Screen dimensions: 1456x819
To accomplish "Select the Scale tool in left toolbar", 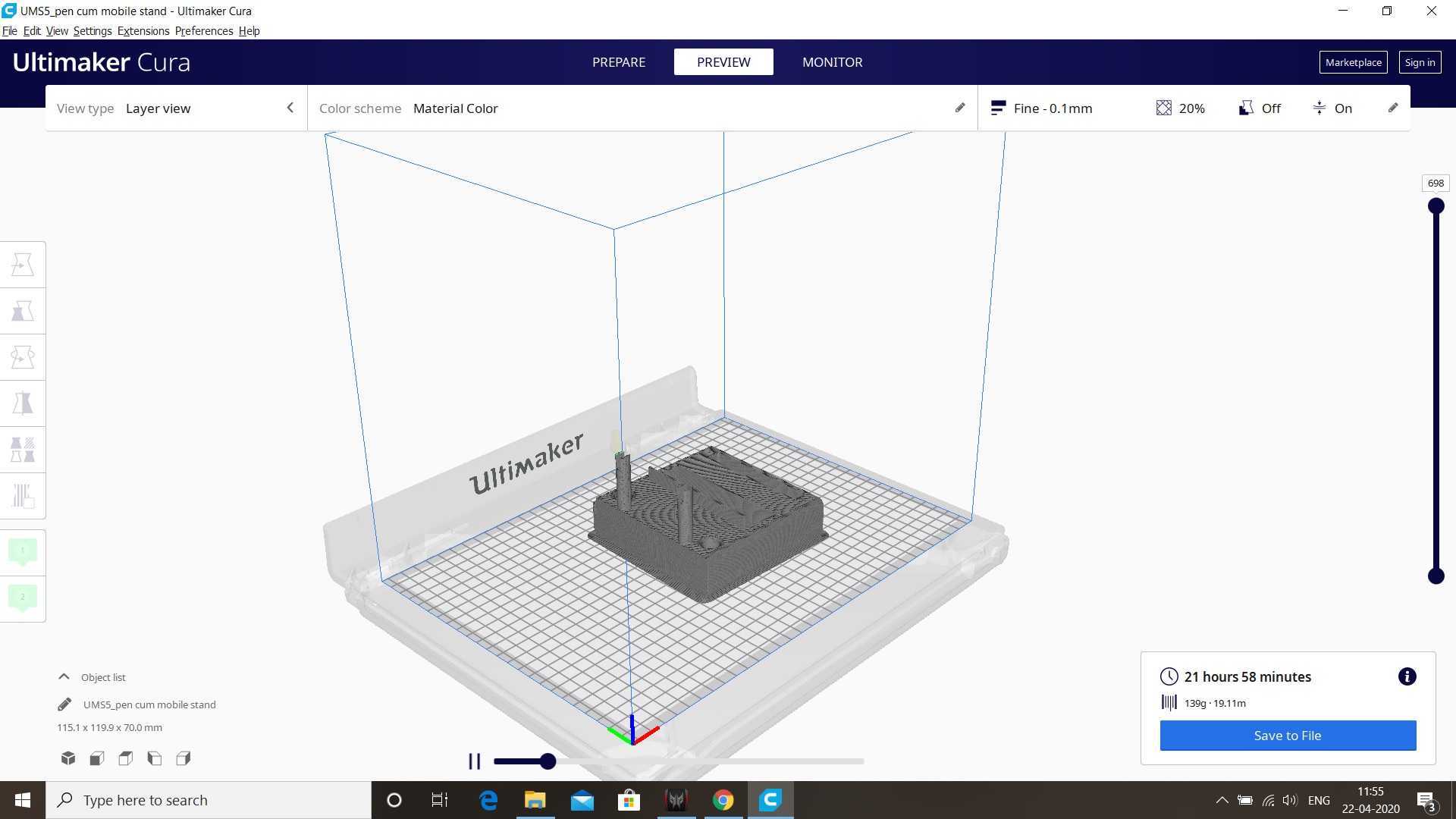I will 23,311.
